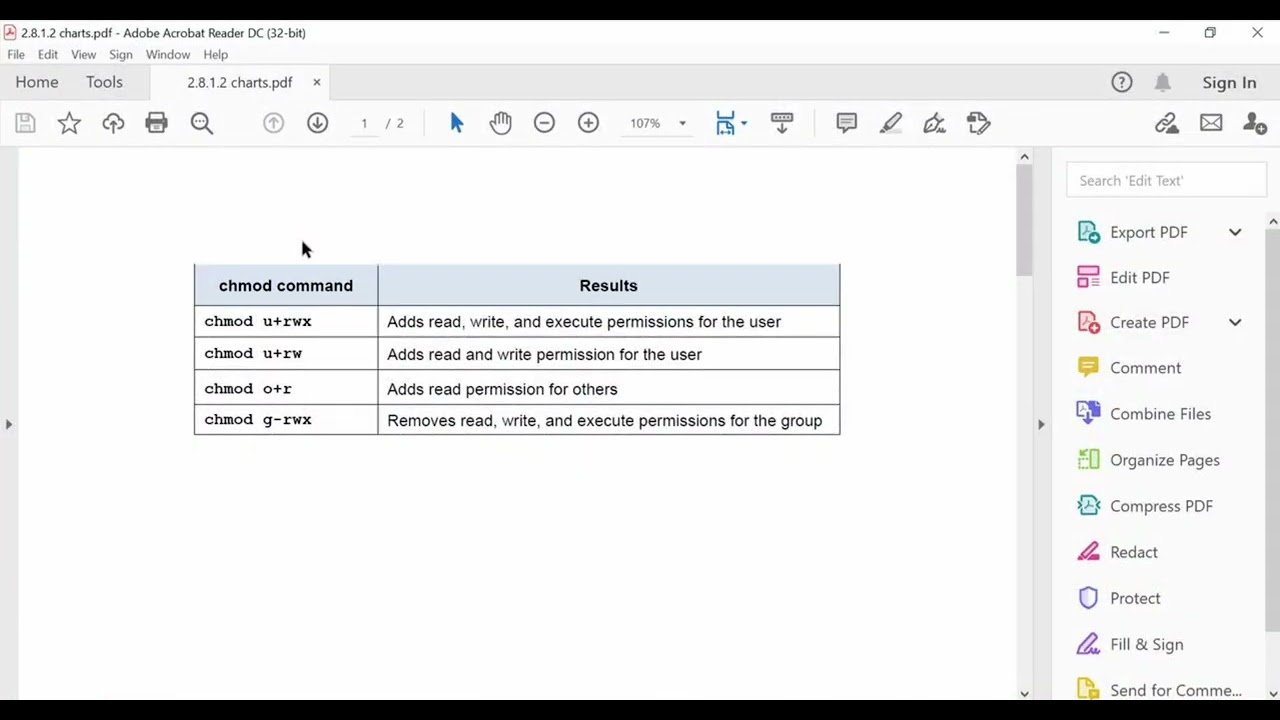
Task: Click 'Adds read permission for others' text
Action: (502, 389)
